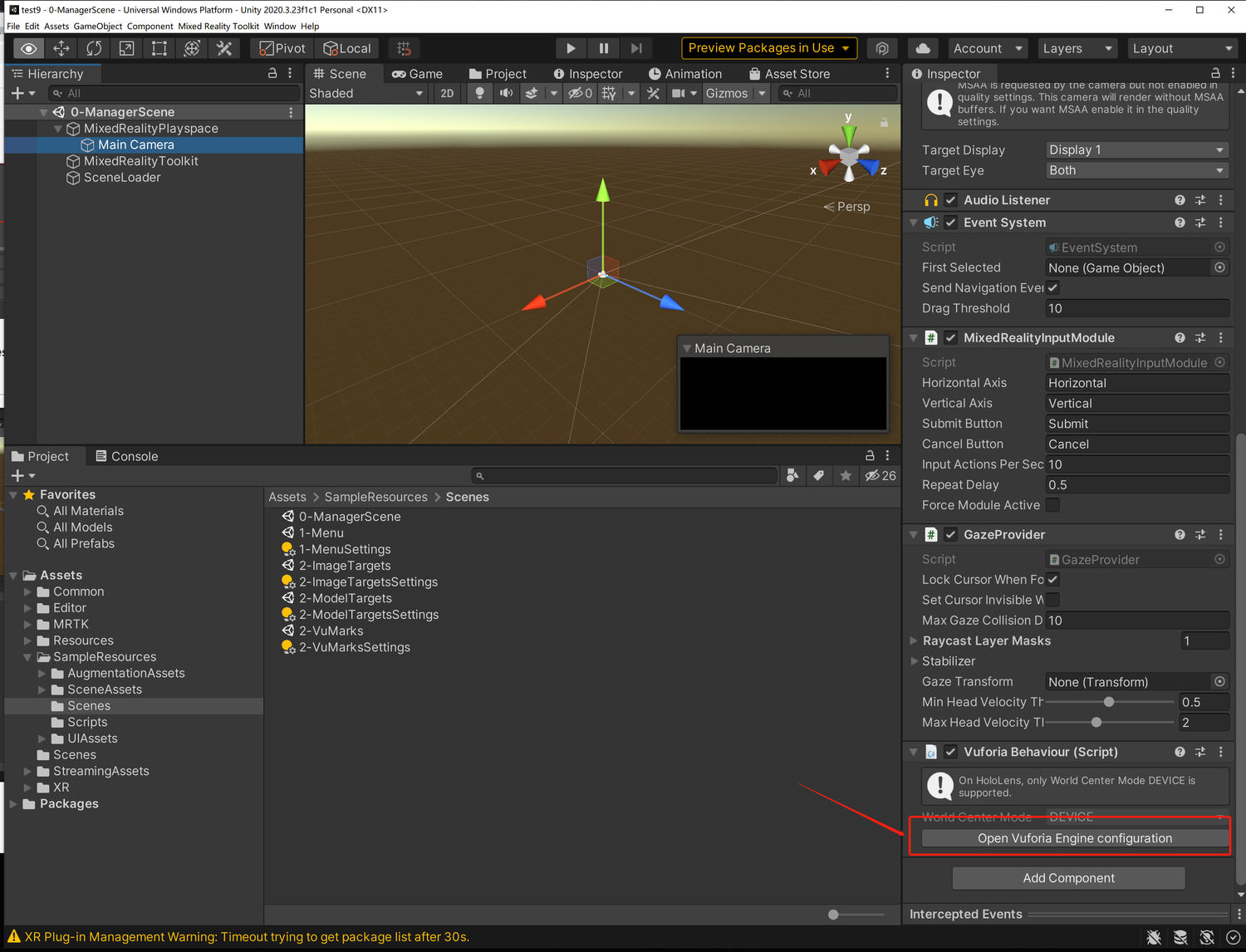Image resolution: width=1246 pixels, height=952 pixels.
Task: Switch to the Console tab
Action: (x=126, y=456)
